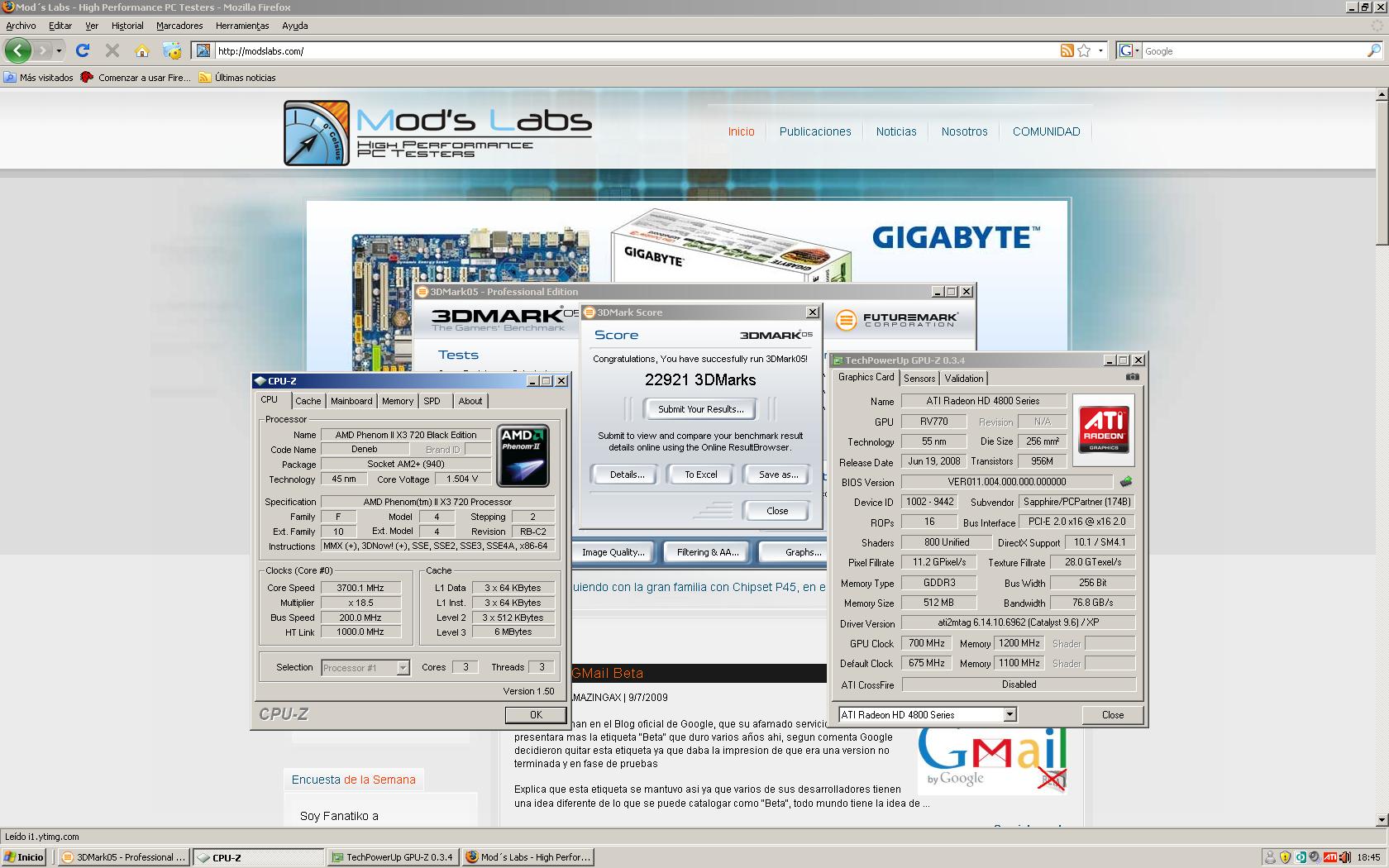Click the stop loading X icon

[x=112, y=50]
